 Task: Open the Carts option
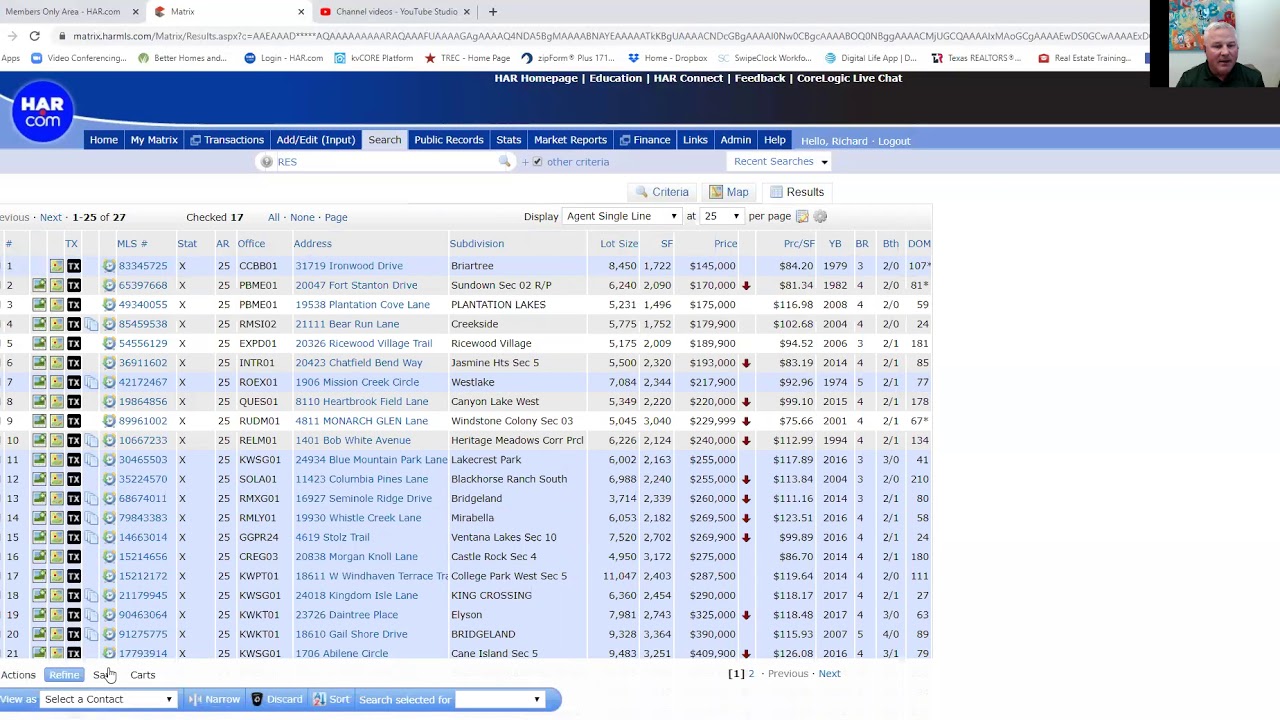point(143,675)
